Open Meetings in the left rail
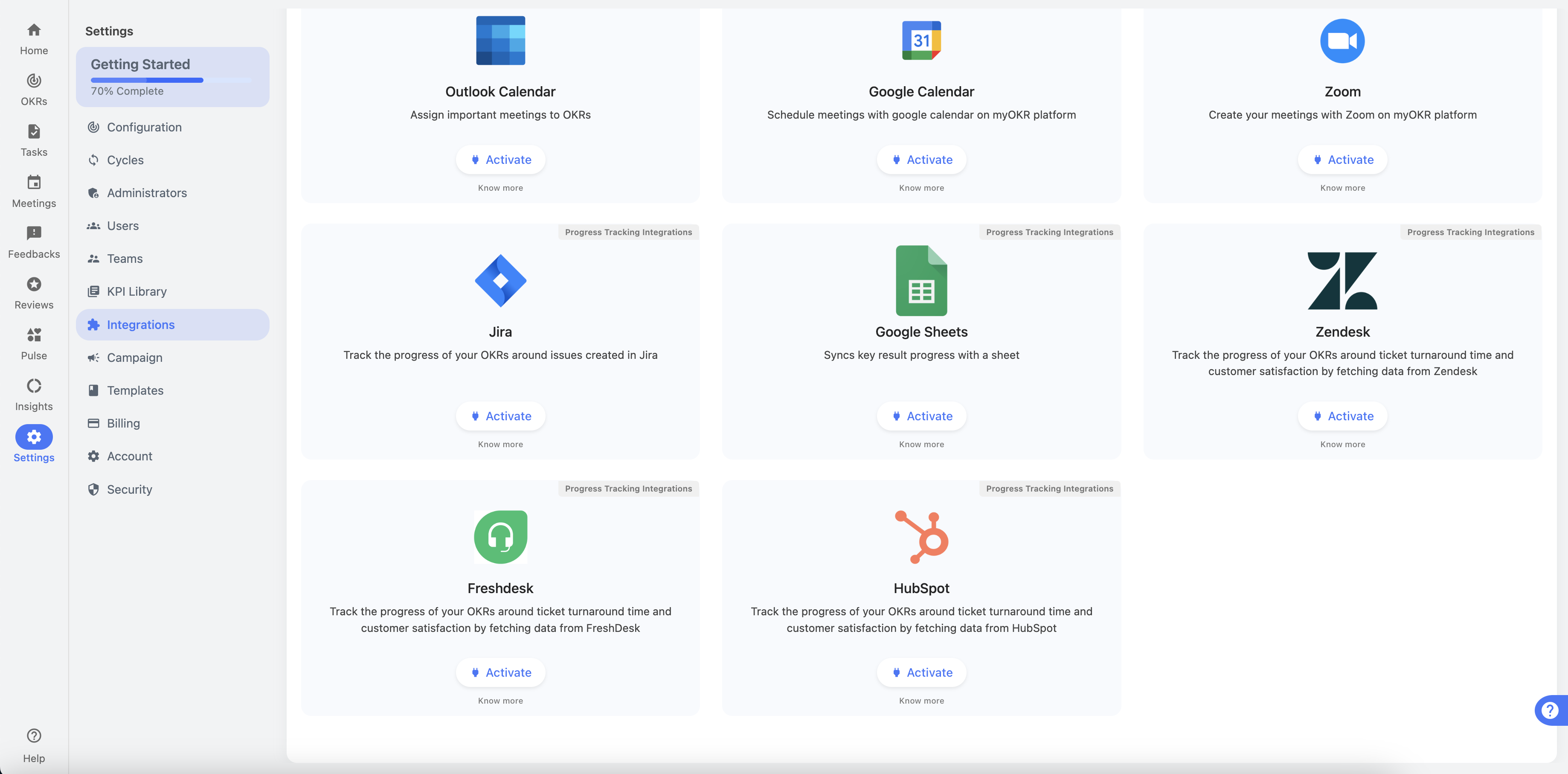Screen dimensions: 1568x774 33,192
